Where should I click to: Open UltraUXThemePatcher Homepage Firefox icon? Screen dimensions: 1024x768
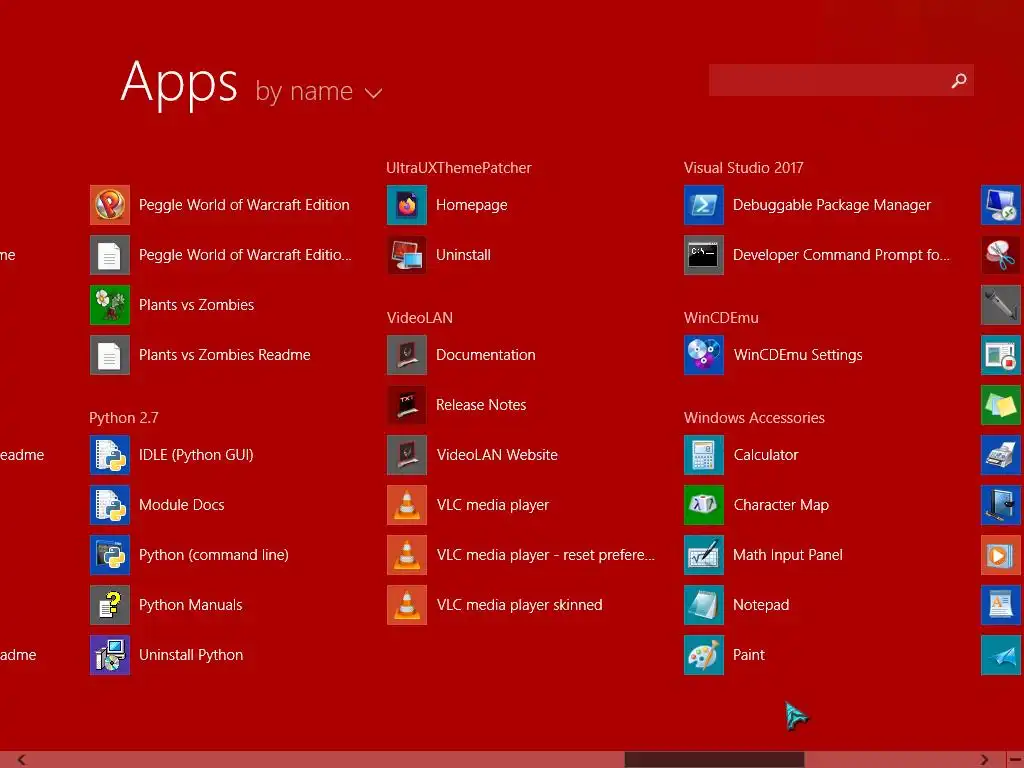click(x=407, y=205)
